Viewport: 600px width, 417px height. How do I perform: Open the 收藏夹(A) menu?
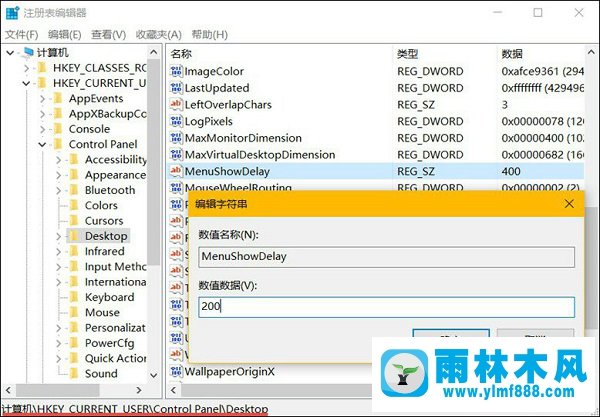pyautogui.click(x=158, y=35)
